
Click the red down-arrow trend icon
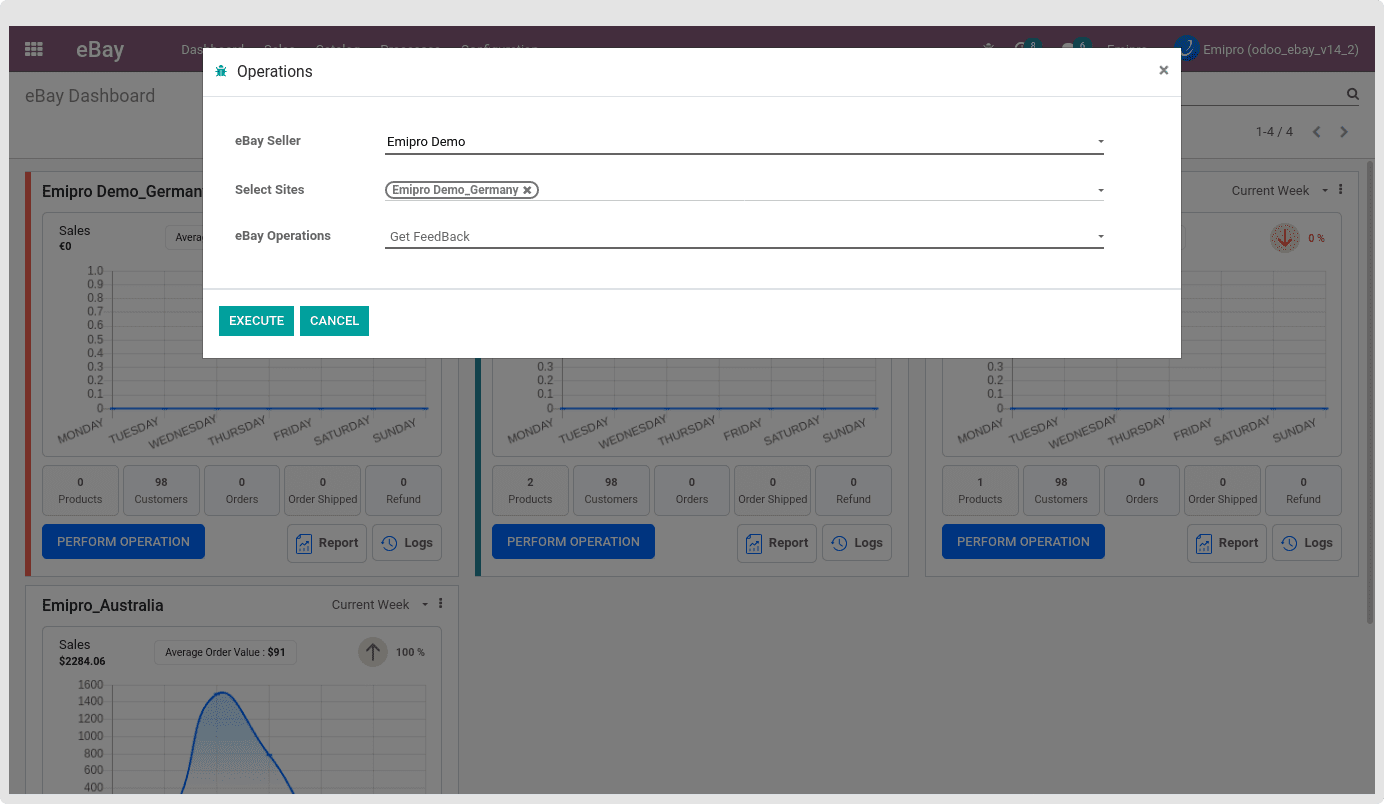click(1284, 238)
